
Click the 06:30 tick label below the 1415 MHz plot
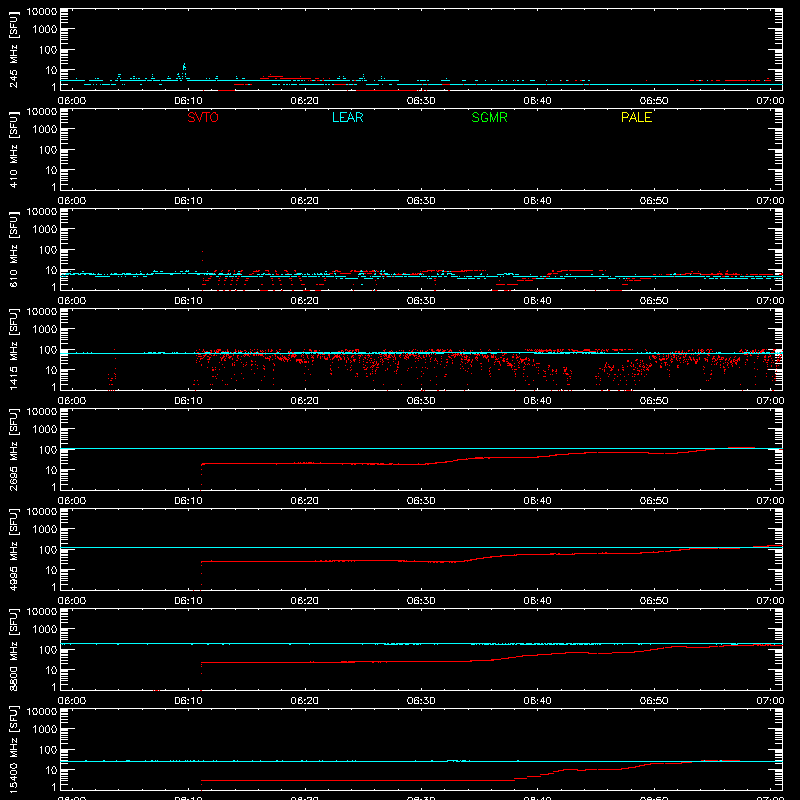(421, 401)
